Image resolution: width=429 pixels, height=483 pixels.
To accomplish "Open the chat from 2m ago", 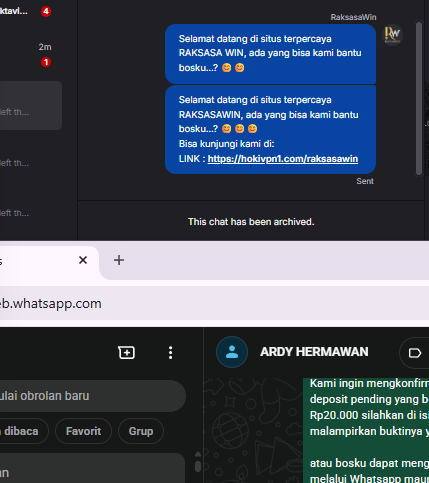I will (30, 54).
